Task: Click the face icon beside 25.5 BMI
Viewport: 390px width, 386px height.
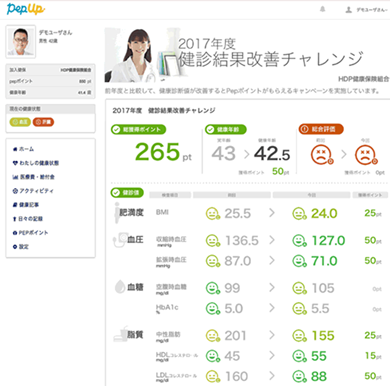Action: [x=213, y=214]
